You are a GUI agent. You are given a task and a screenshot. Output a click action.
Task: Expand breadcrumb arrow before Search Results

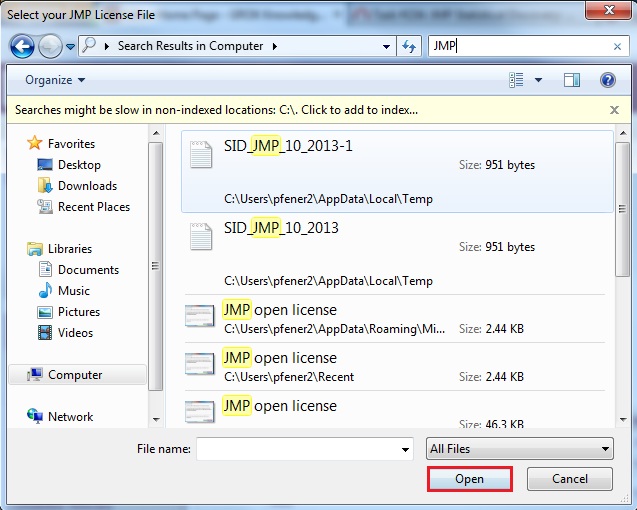107,46
